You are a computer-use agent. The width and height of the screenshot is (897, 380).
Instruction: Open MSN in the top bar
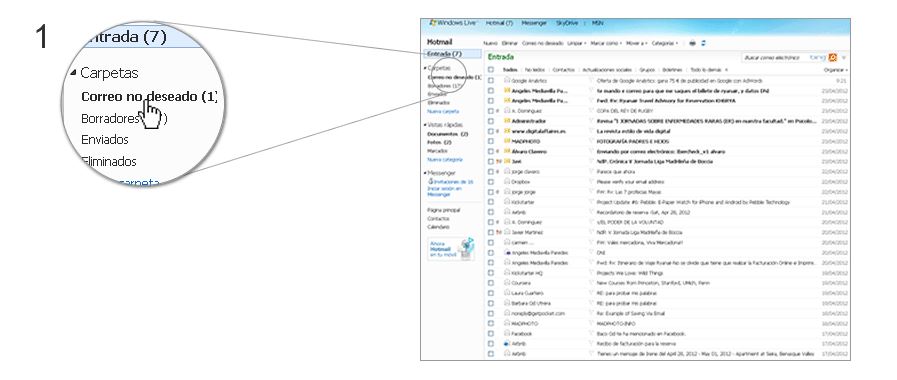pos(597,23)
